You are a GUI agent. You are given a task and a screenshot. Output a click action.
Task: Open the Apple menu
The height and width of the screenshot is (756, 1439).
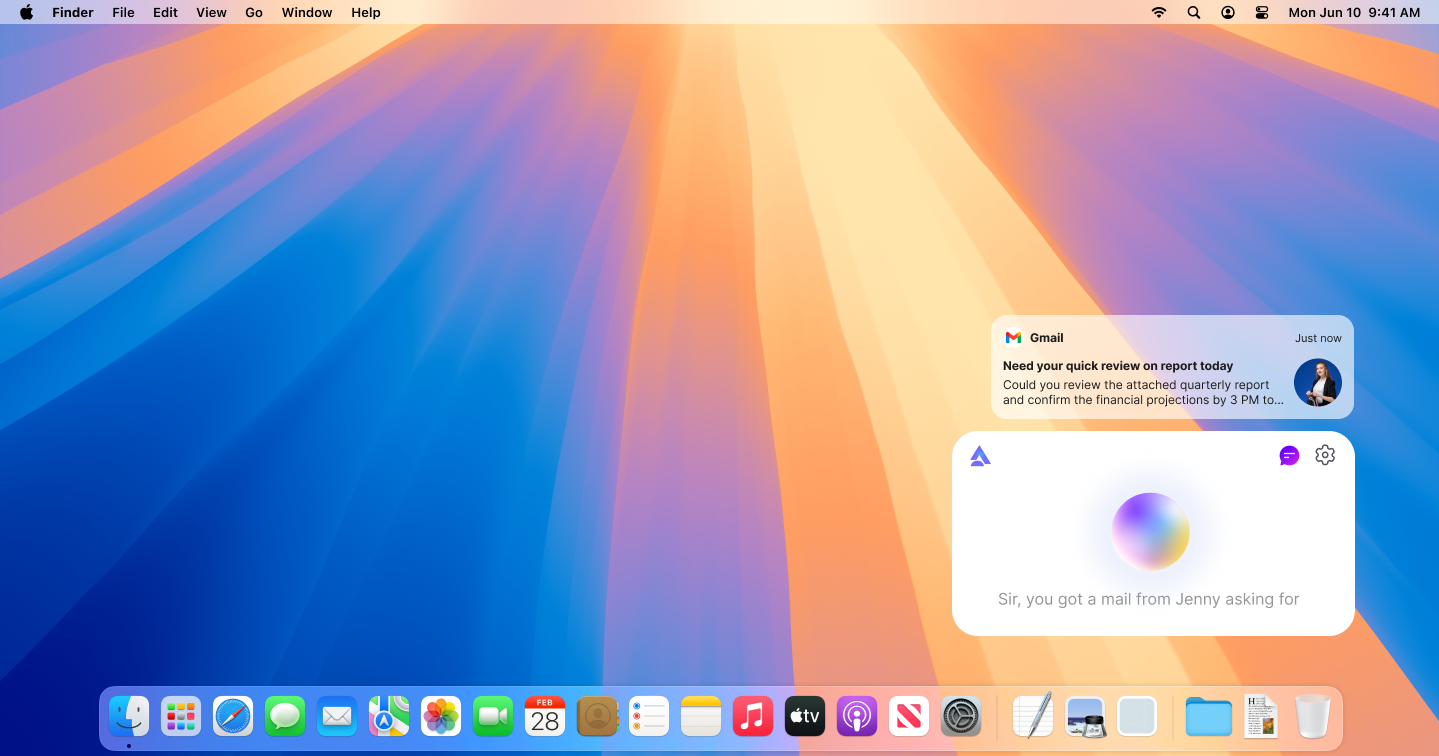(26, 12)
